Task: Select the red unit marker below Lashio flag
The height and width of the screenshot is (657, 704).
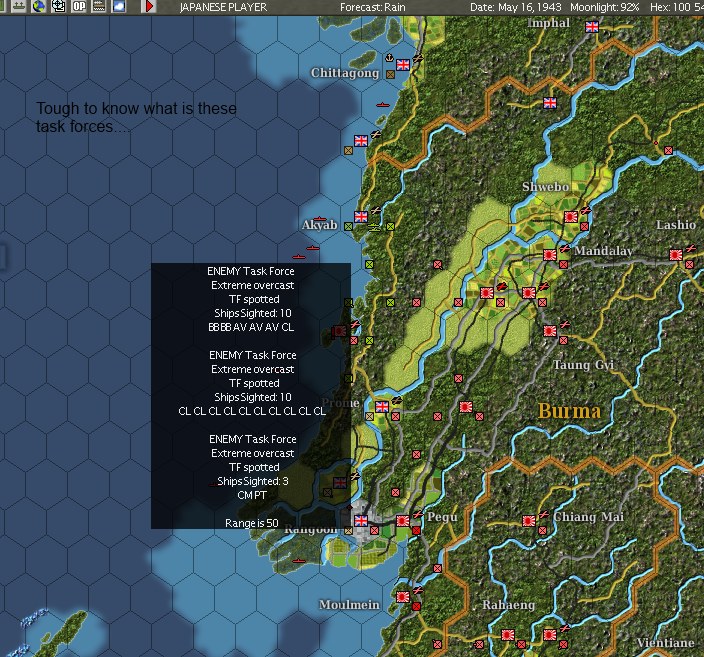Action: pyautogui.click(x=690, y=265)
